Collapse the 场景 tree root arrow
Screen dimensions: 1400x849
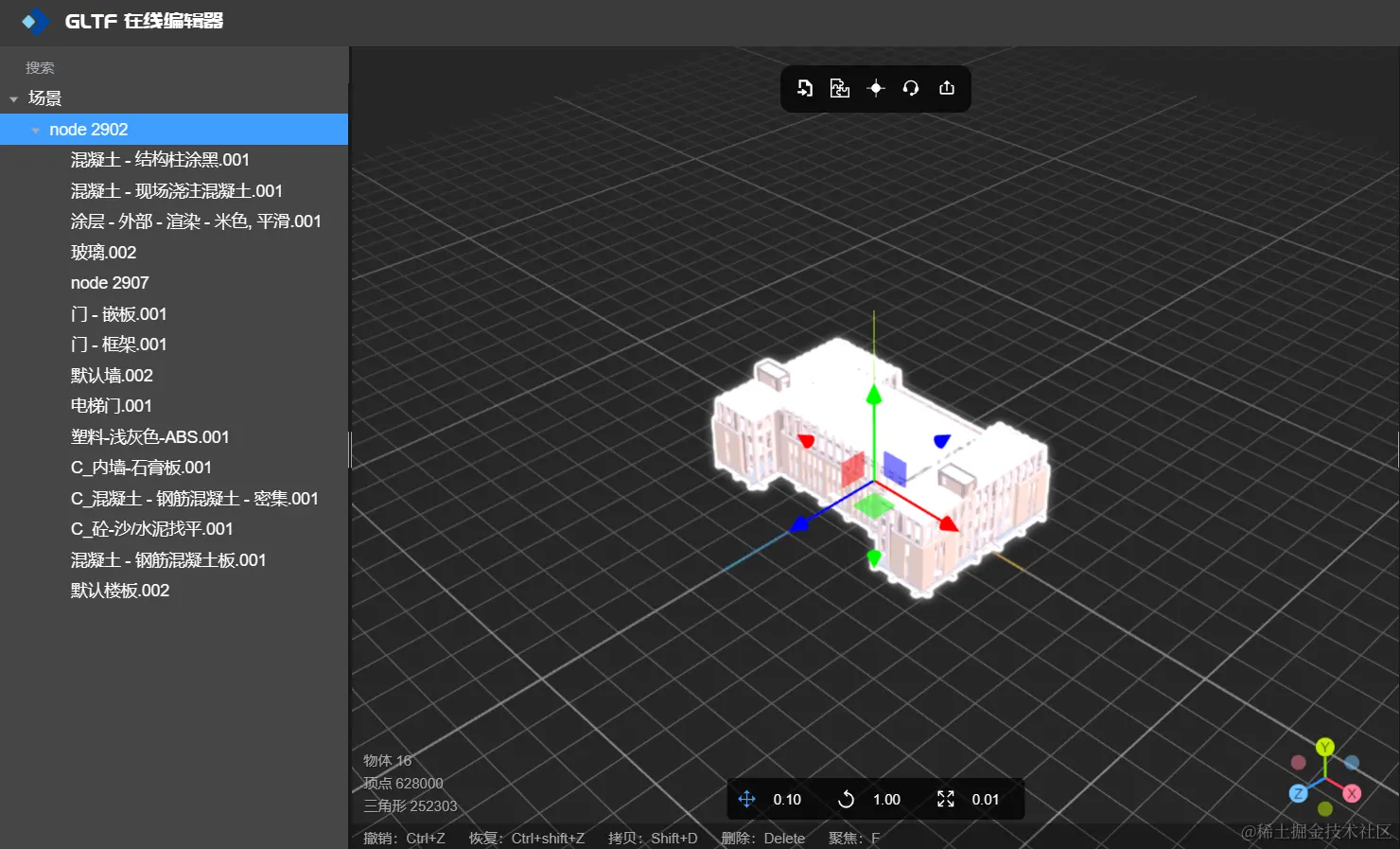click(13, 98)
